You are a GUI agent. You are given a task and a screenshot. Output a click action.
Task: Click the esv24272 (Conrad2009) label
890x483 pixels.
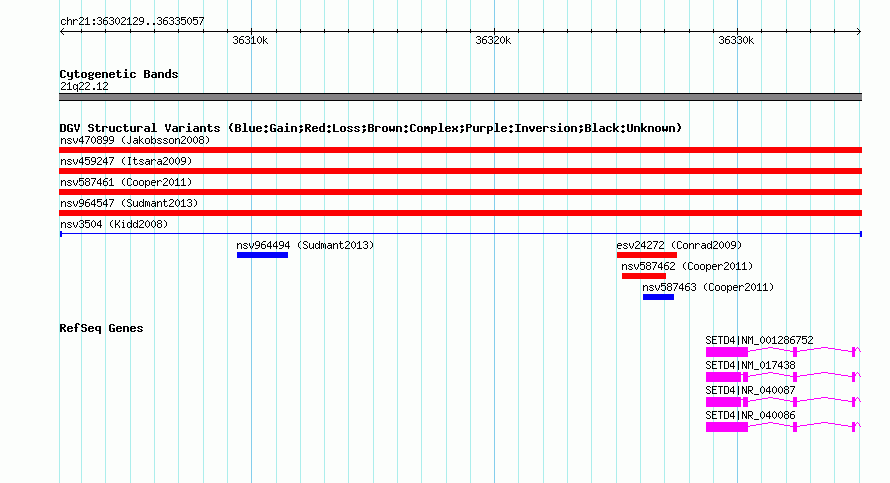[679, 245]
